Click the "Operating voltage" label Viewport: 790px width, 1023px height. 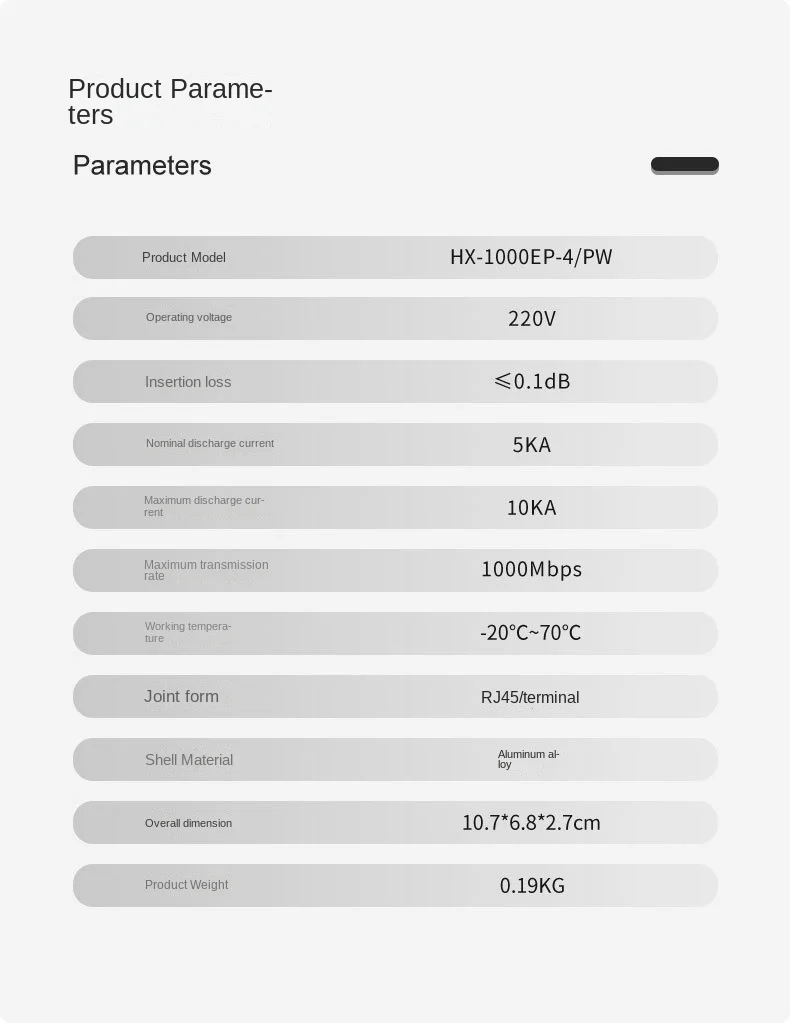pos(189,318)
